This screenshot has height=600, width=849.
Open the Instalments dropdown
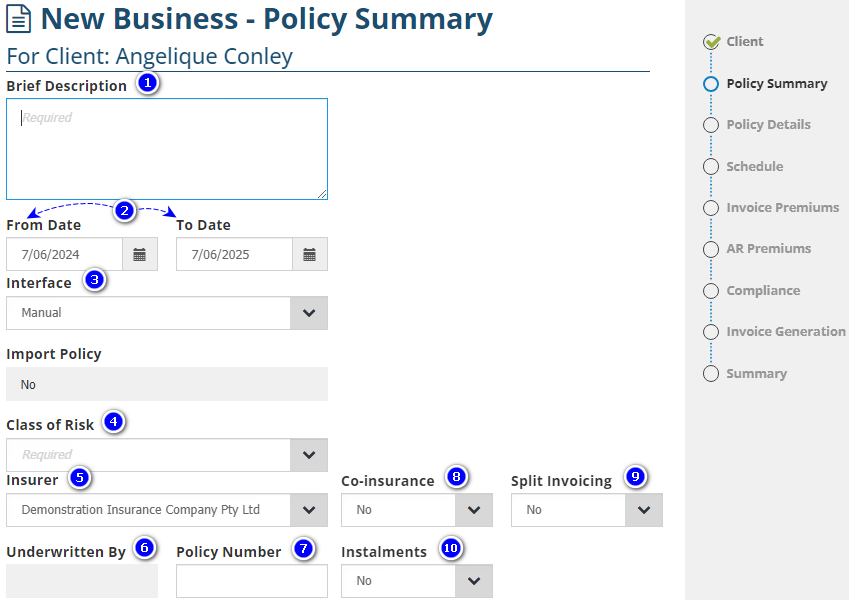pyautogui.click(x=474, y=581)
